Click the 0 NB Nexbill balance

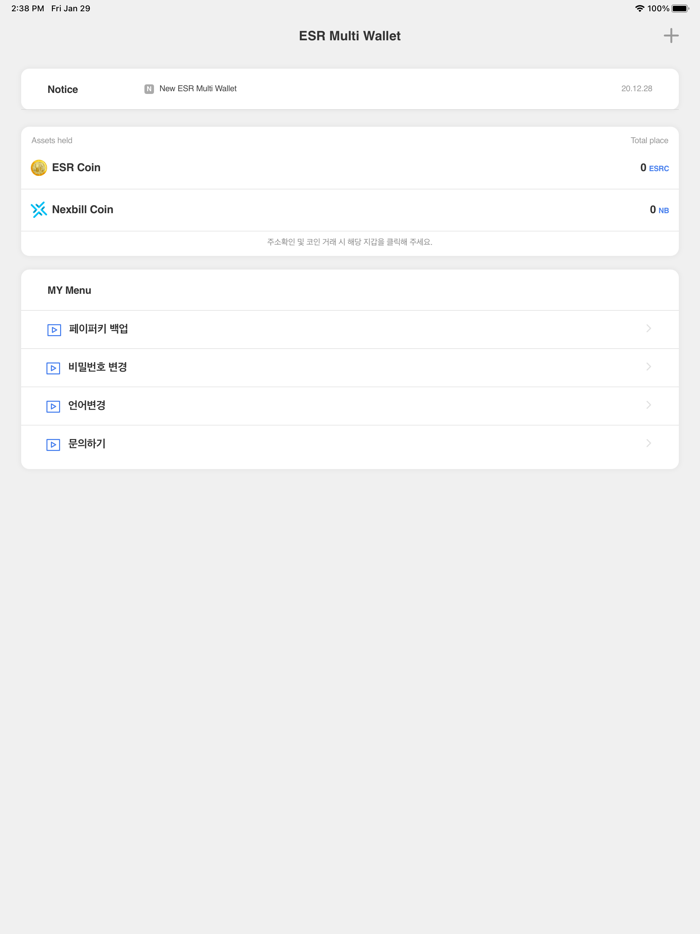pos(658,209)
